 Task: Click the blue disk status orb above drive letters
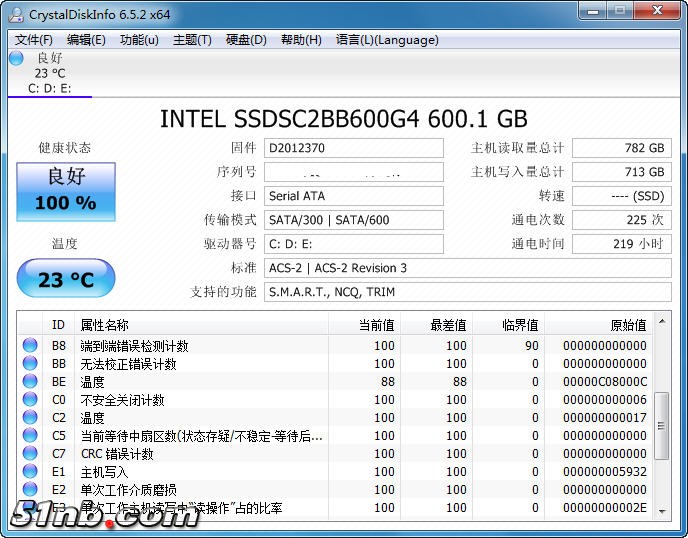pos(16,58)
